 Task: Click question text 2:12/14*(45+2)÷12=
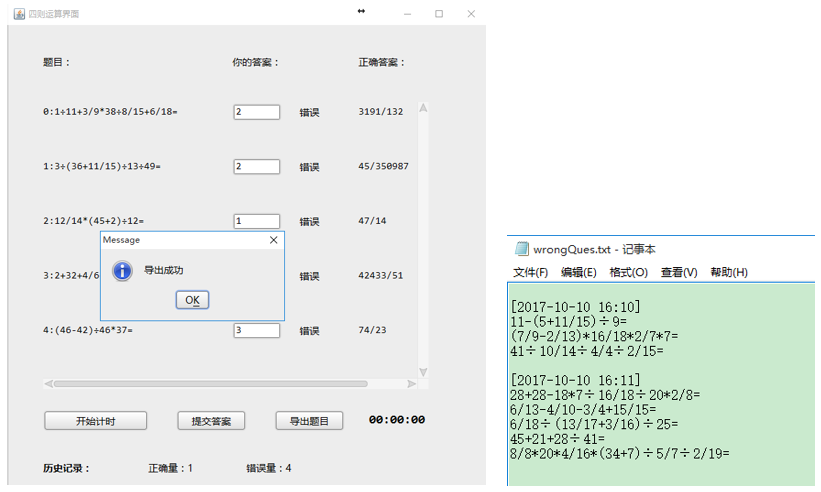(x=93, y=221)
